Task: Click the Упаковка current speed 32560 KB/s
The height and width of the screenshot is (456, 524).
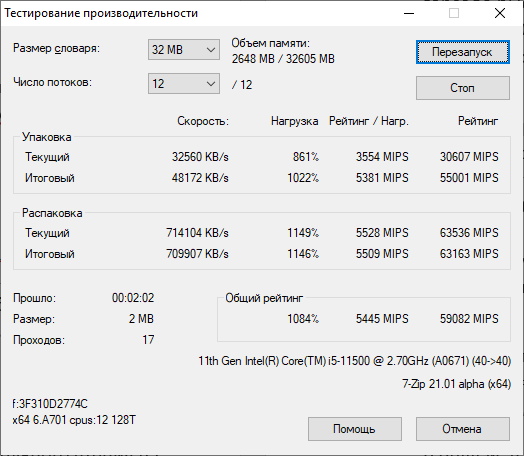Action: click(200, 157)
